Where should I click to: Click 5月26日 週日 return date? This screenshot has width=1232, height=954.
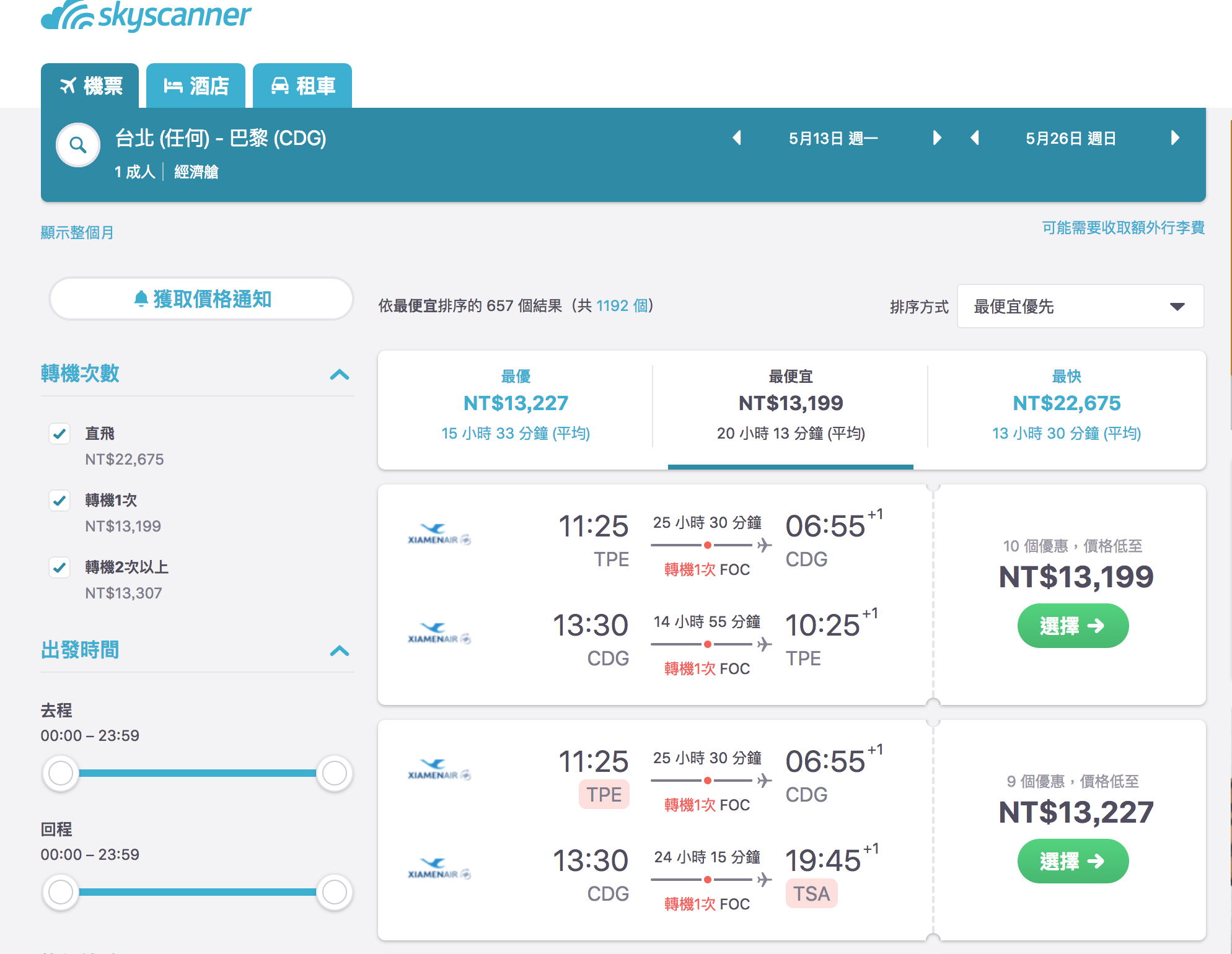click(1071, 138)
